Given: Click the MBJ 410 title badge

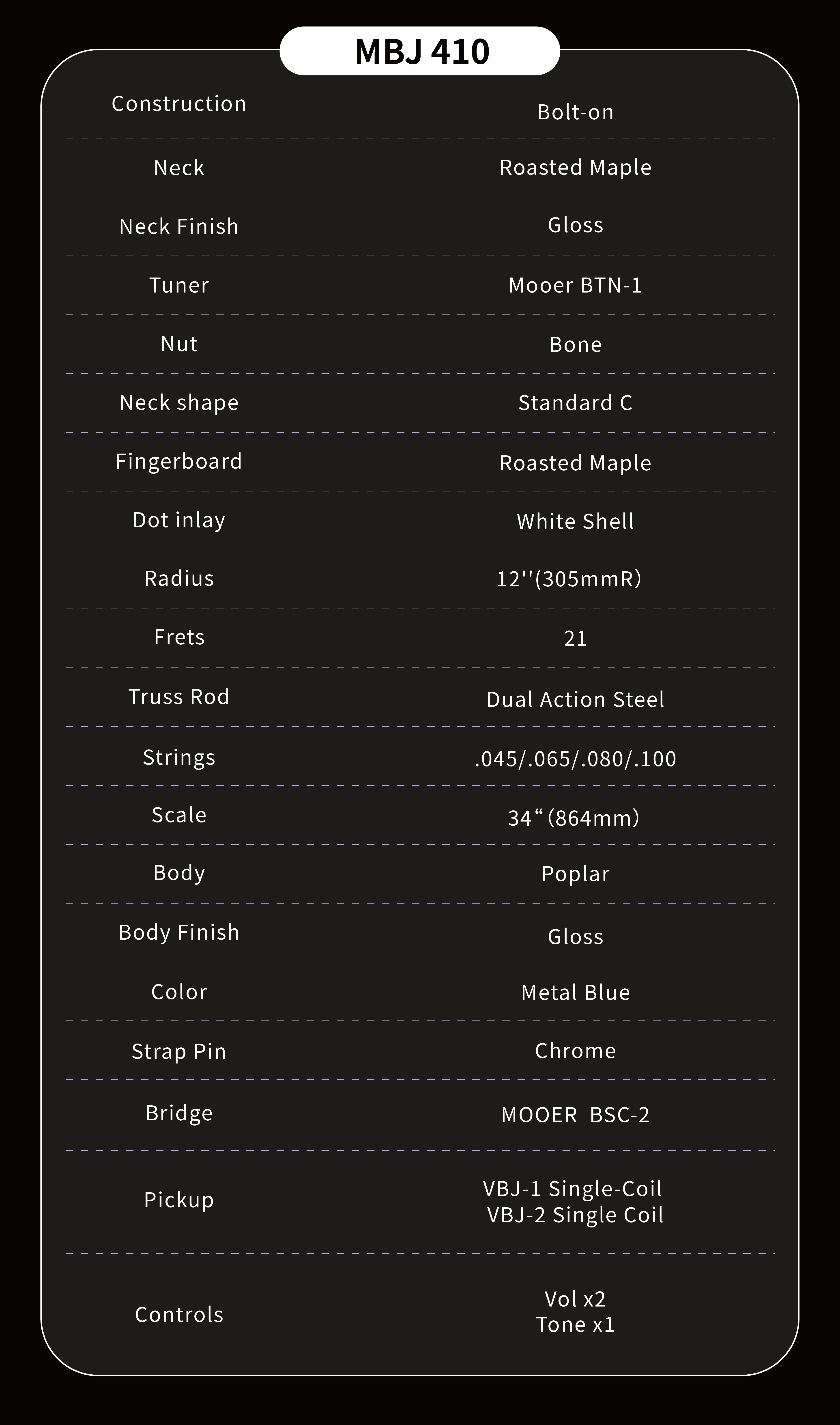Looking at the screenshot, I should 420,51.
